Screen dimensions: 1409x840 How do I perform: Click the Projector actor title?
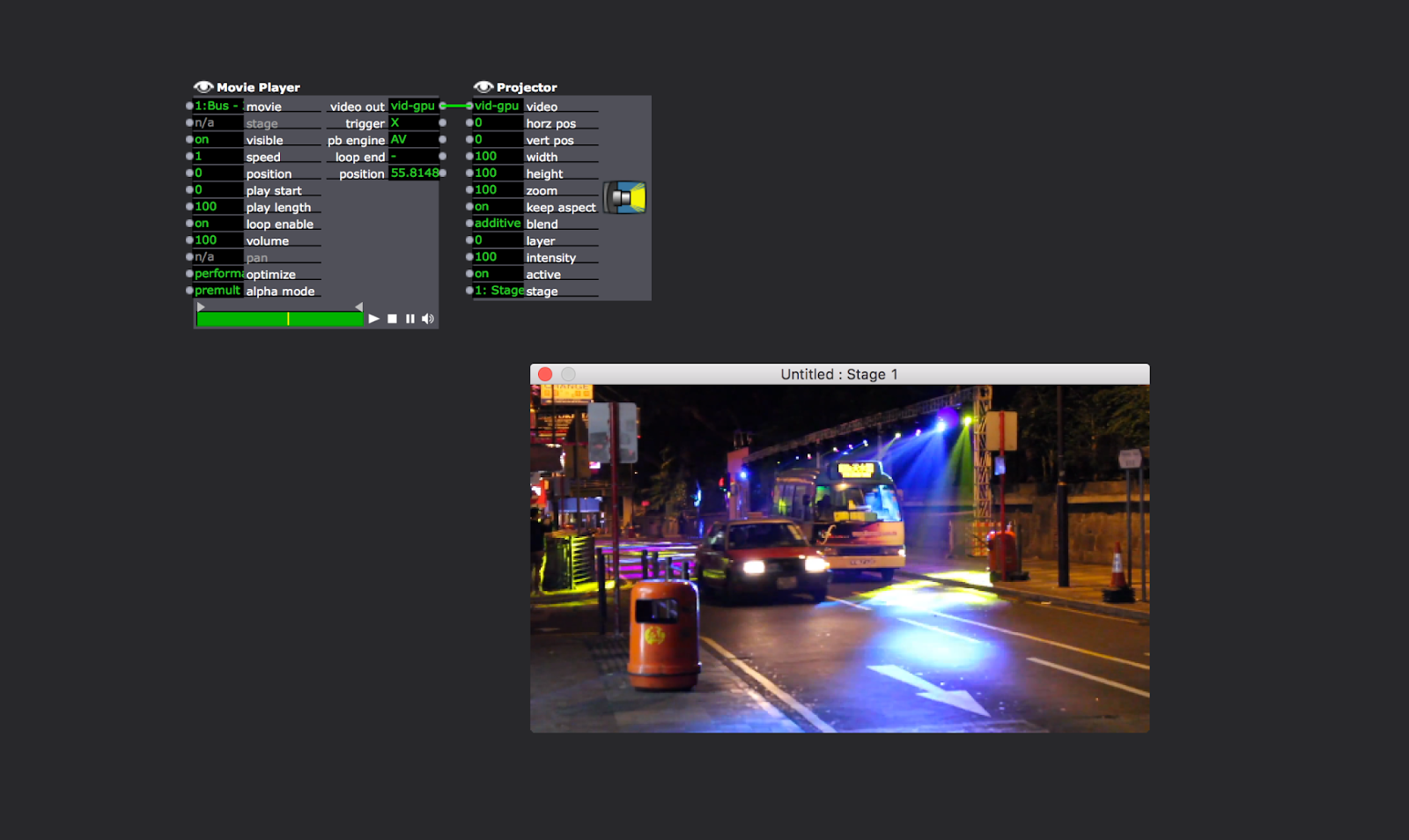click(x=527, y=87)
